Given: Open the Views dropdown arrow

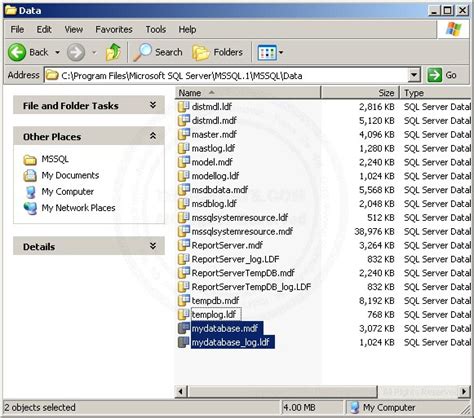Looking at the screenshot, I should 281,52.
